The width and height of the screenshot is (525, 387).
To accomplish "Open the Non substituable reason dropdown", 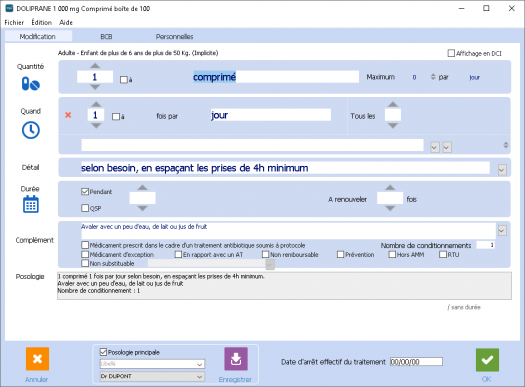I will (270, 264).
